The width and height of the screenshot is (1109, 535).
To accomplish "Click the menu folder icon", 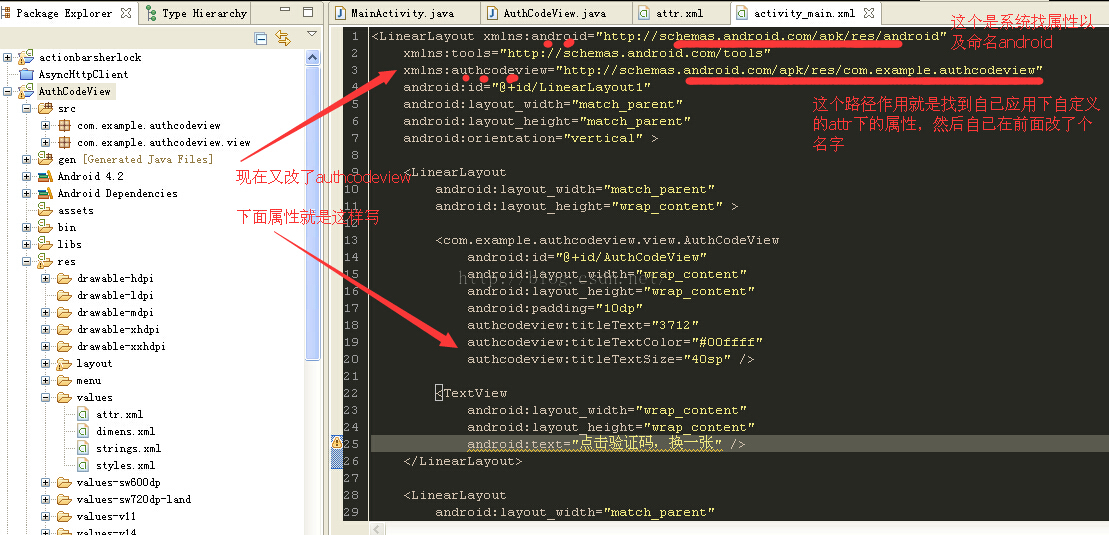I will coord(64,380).
